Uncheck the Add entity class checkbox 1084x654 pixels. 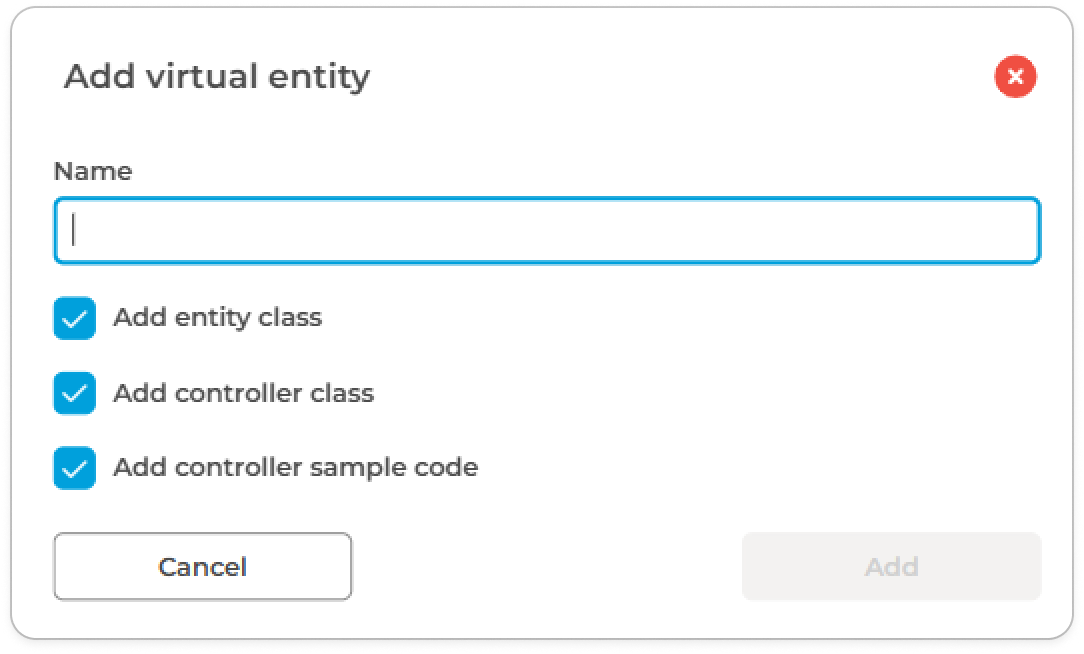click(x=75, y=318)
